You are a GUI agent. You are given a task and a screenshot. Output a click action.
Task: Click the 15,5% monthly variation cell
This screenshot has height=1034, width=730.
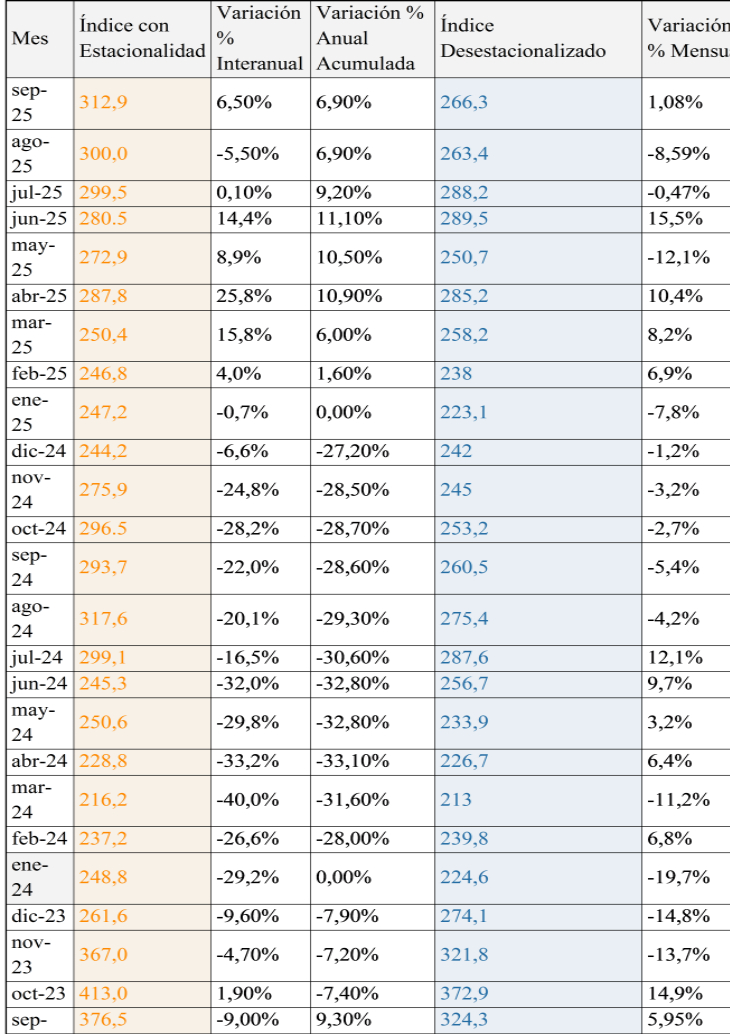[x=666, y=219]
